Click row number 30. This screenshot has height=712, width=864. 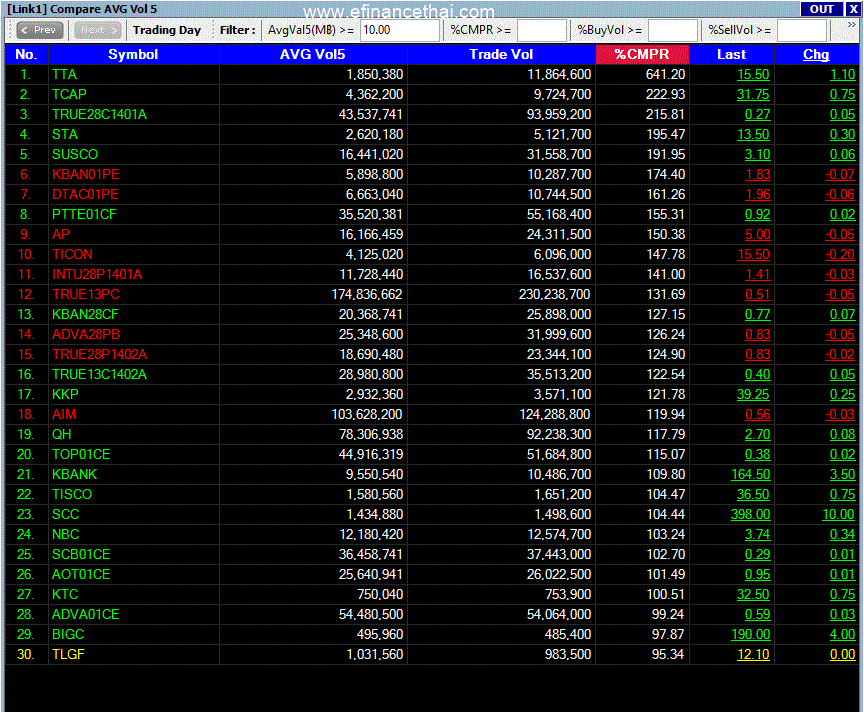[x=26, y=655]
